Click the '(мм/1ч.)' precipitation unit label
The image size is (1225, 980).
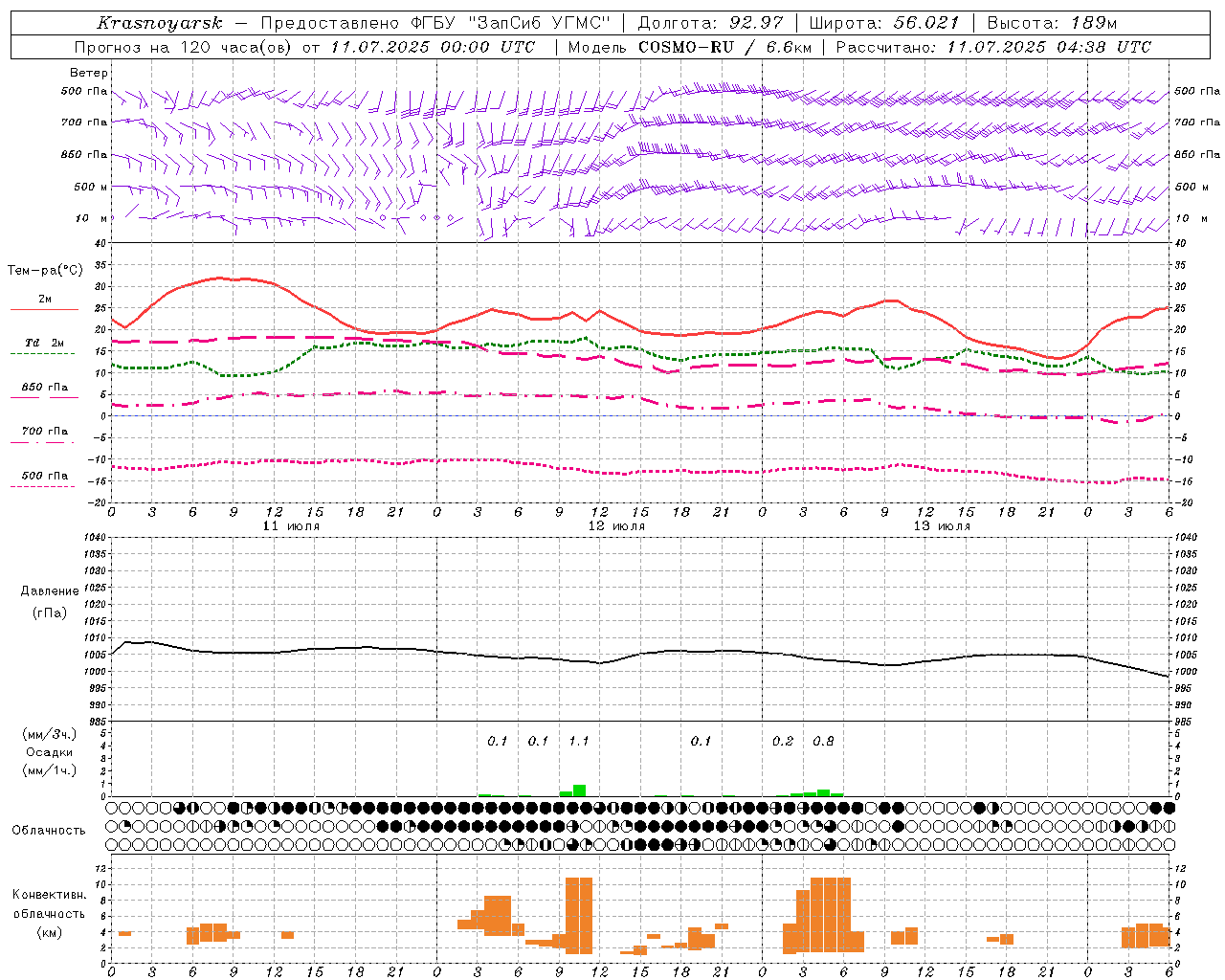(x=50, y=770)
